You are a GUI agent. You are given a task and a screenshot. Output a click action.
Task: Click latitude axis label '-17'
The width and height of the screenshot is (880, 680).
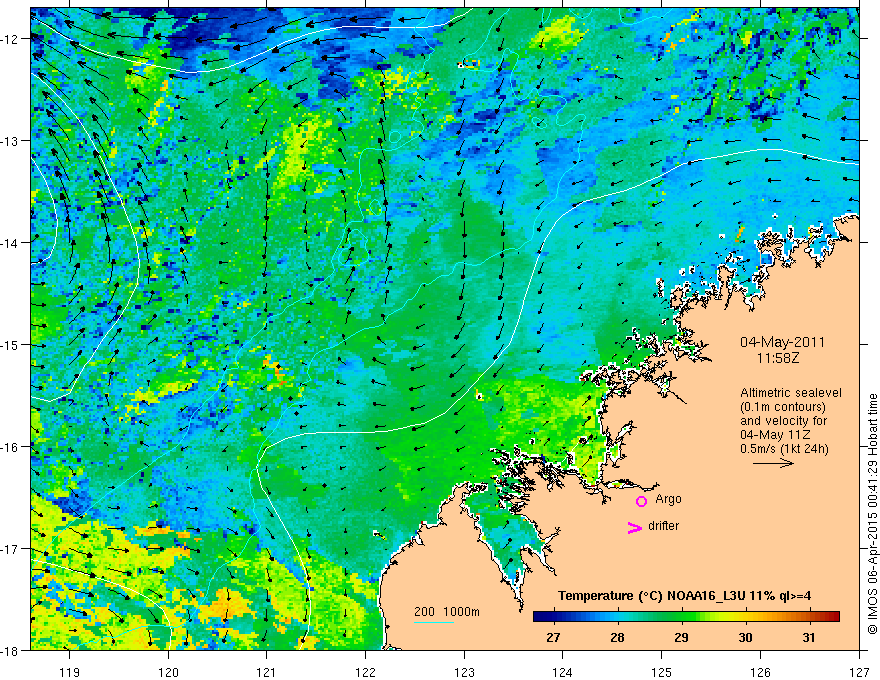(x=11, y=549)
